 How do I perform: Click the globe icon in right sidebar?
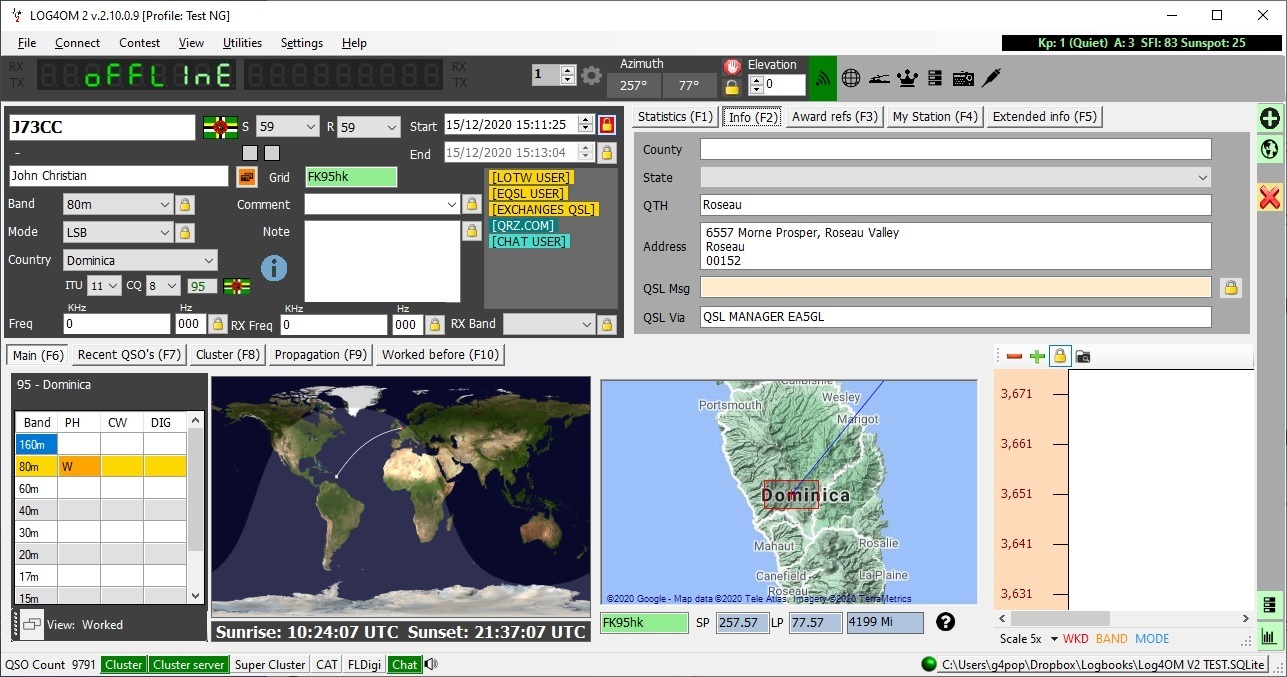coord(1269,150)
